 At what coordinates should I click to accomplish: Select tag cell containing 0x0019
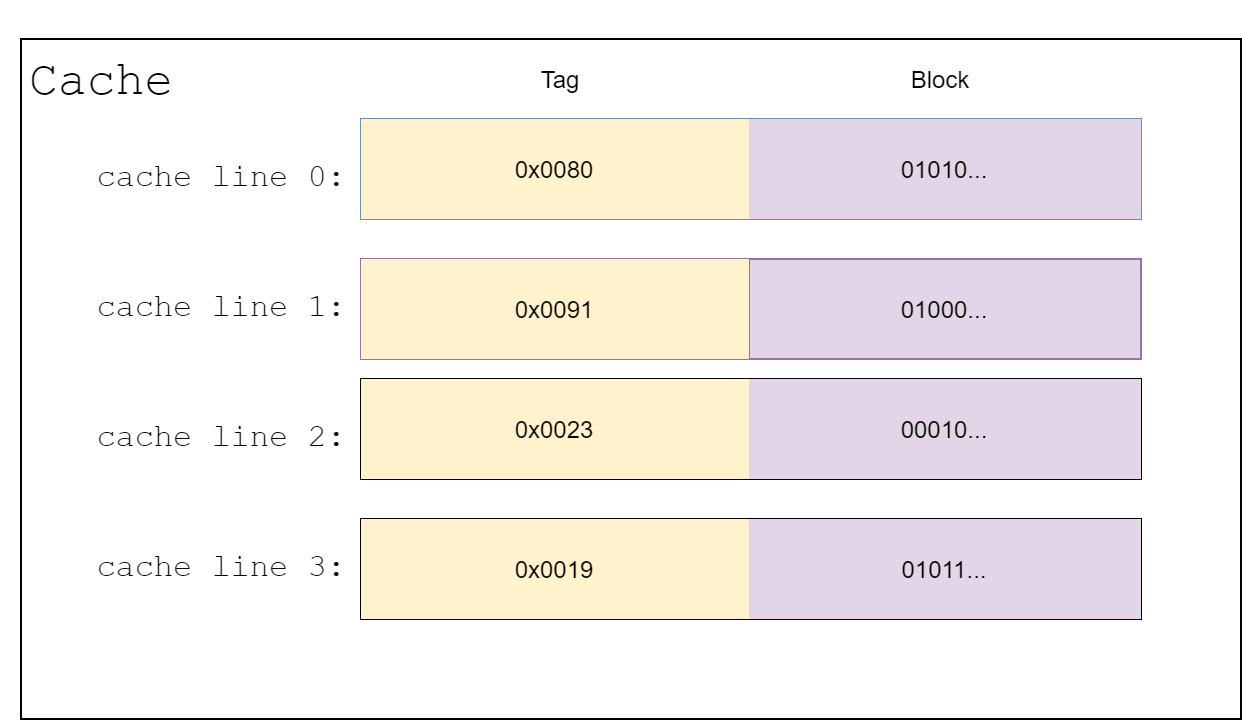[x=555, y=569]
